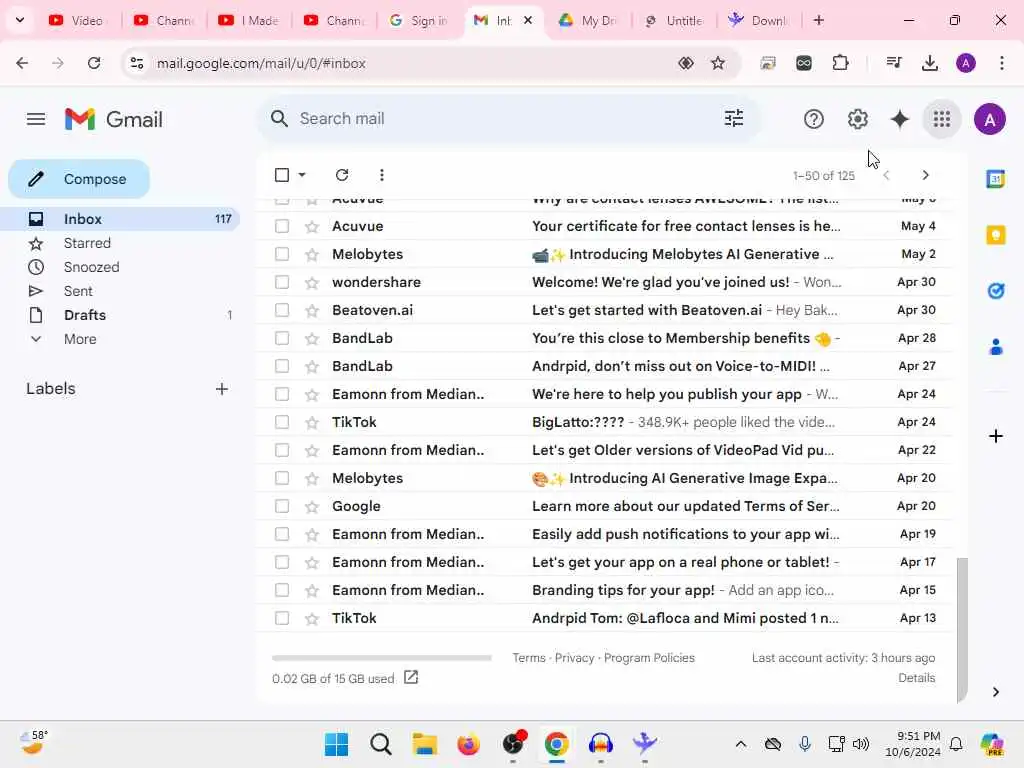
Task: Open the Google Sign in tab
Action: click(x=420, y=20)
